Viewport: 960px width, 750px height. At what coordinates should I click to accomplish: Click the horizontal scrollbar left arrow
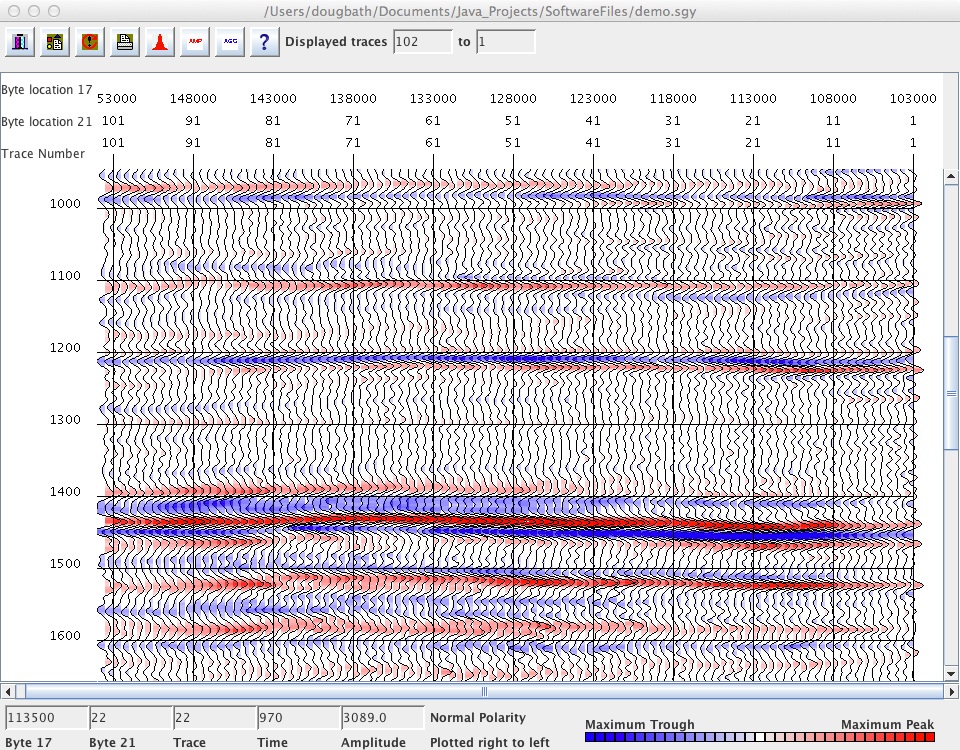click(9, 691)
